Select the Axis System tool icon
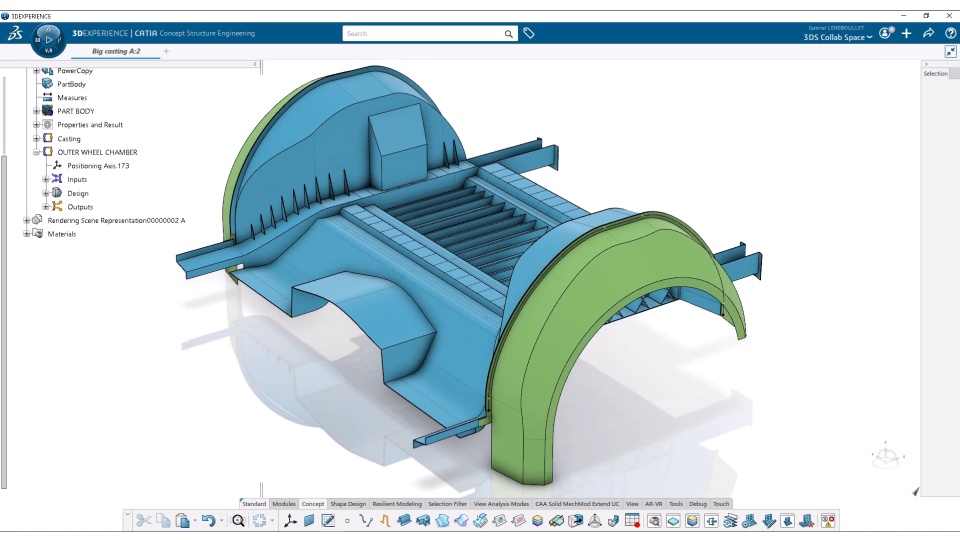The width and height of the screenshot is (960, 540). (x=290, y=521)
